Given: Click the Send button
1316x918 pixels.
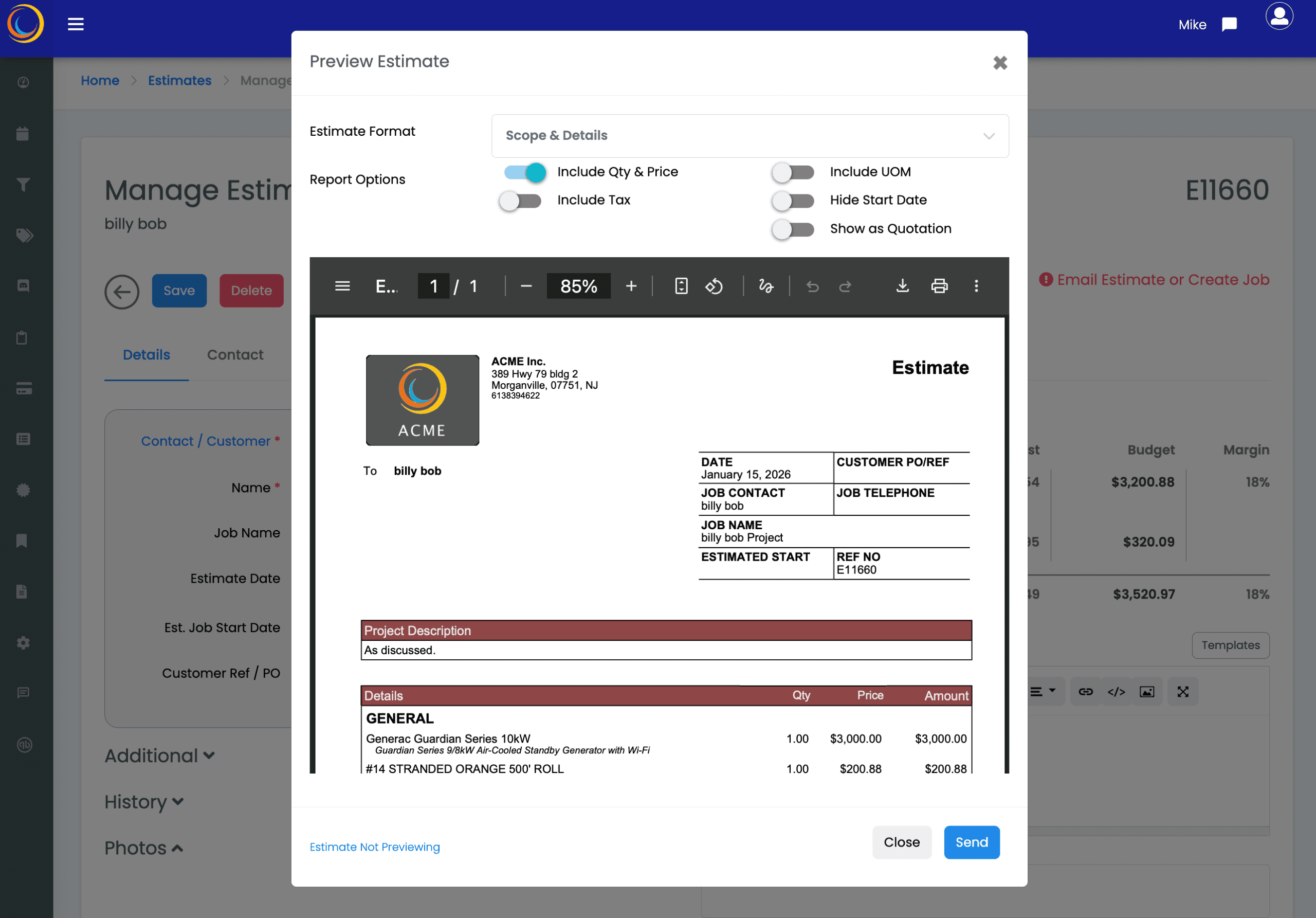Looking at the screenshot, I should pyautogui.click(x=971, y=842).
